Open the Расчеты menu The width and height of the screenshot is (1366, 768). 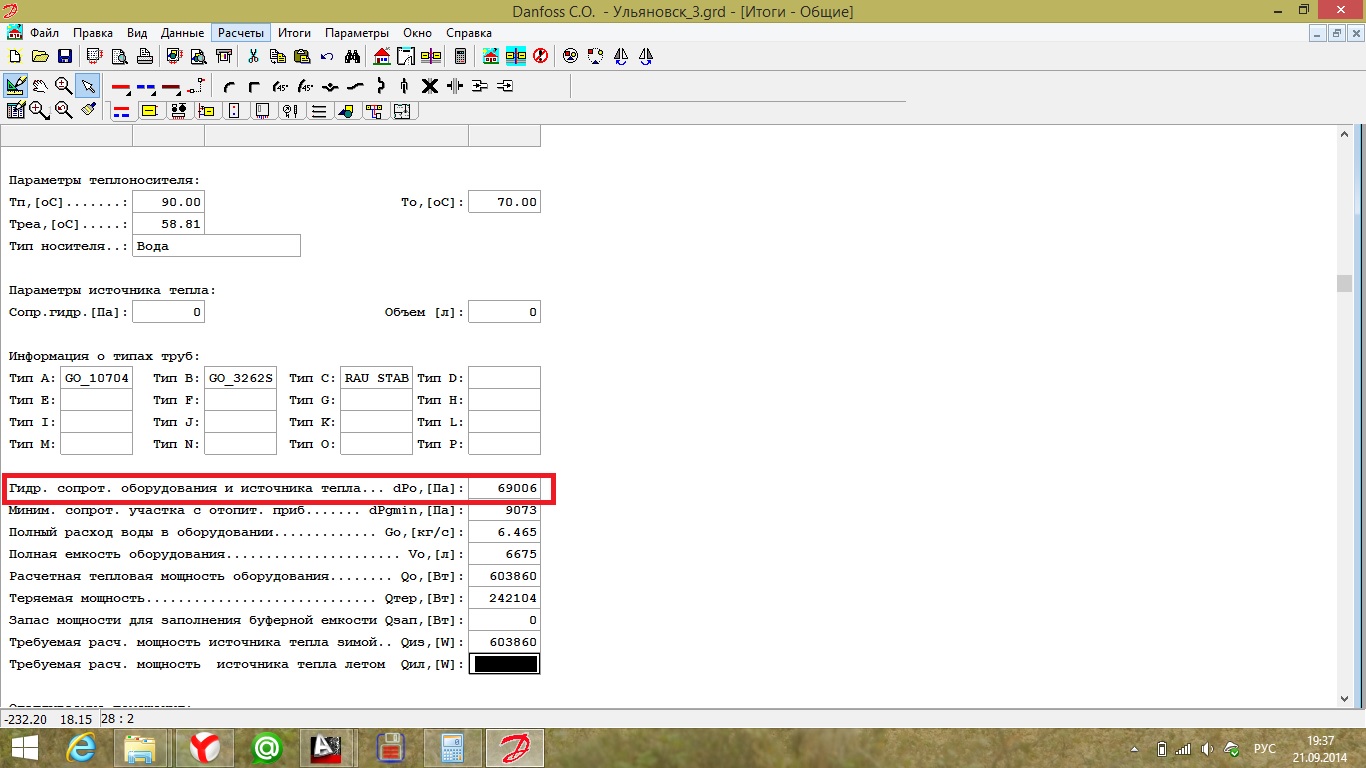(x=240, y=33)
